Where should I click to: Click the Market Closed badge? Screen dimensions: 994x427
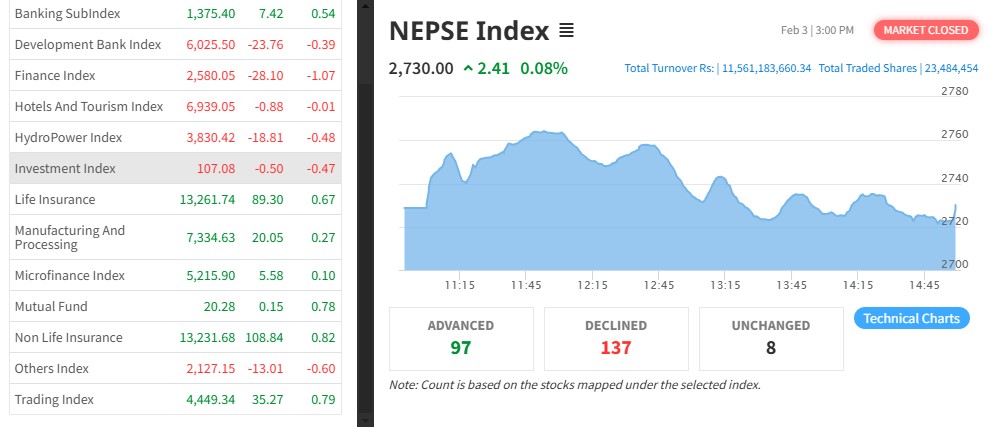pos(925,30)
